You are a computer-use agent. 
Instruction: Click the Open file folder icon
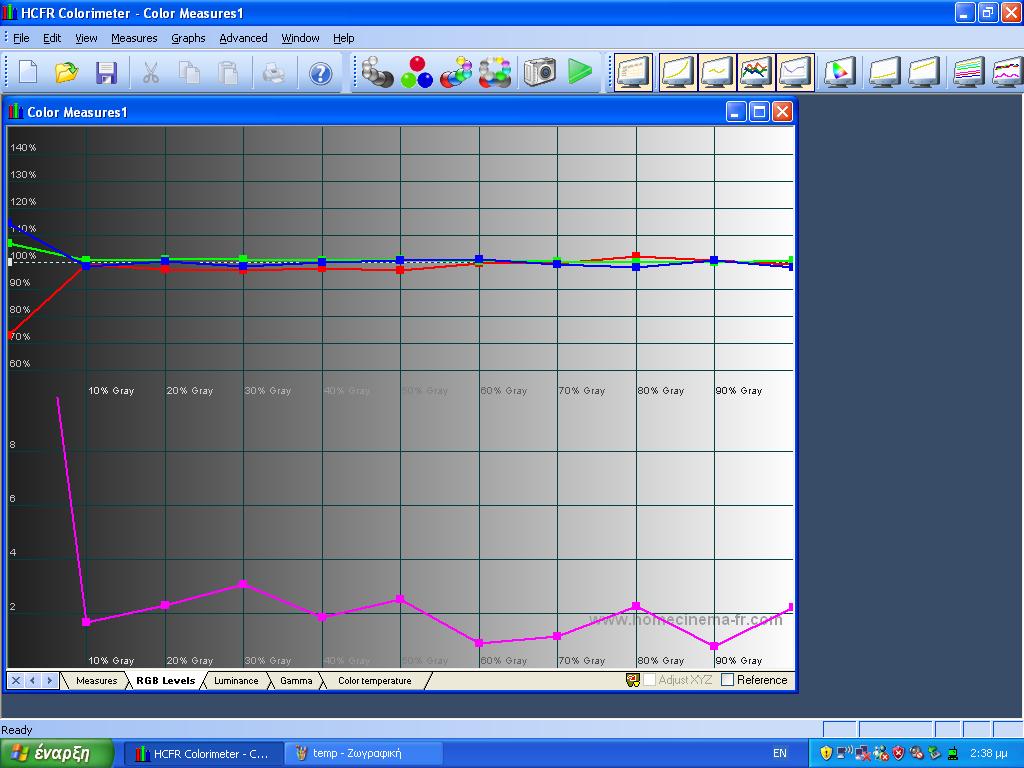pyautogui.click(x=66, y=72)
